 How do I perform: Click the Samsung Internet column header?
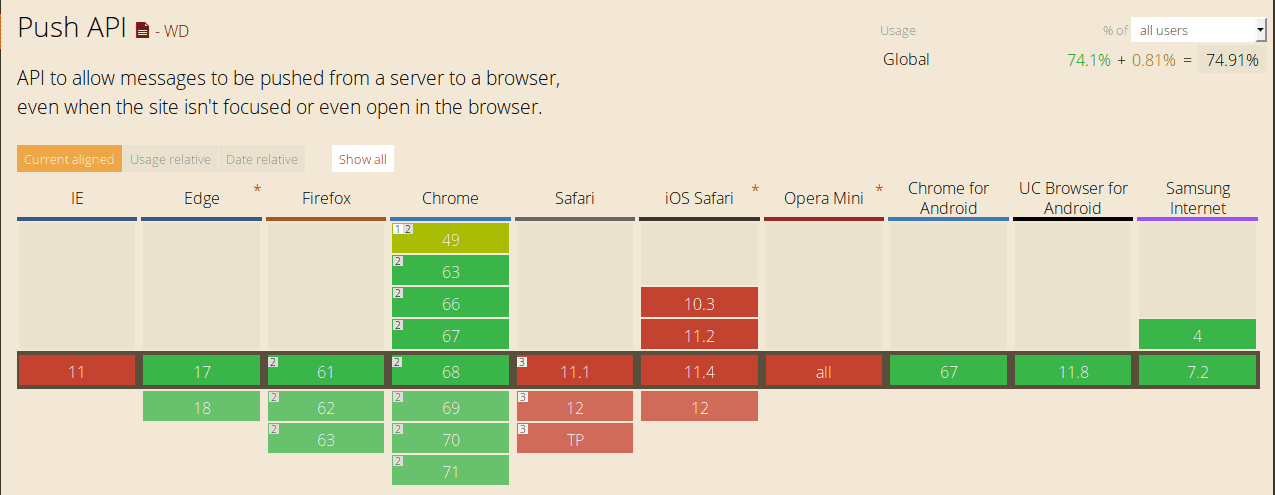[x=1197, y=198]
